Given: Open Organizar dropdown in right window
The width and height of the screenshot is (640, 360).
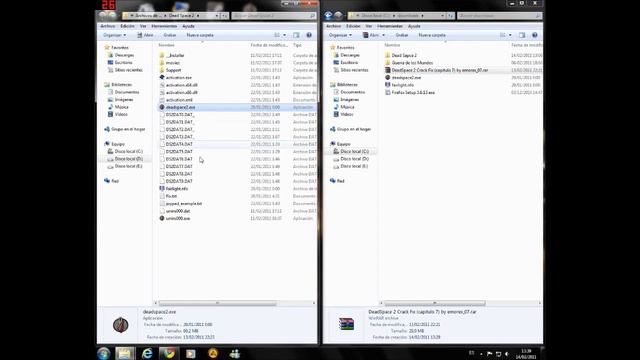Looking at the screenshot, I should click(x=340, y=35).
